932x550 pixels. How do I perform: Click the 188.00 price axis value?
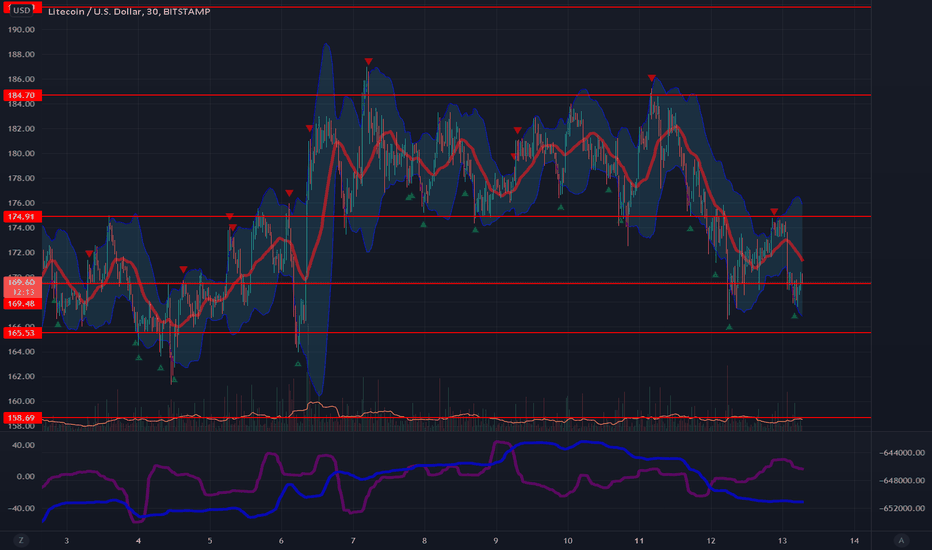(21, 54)
